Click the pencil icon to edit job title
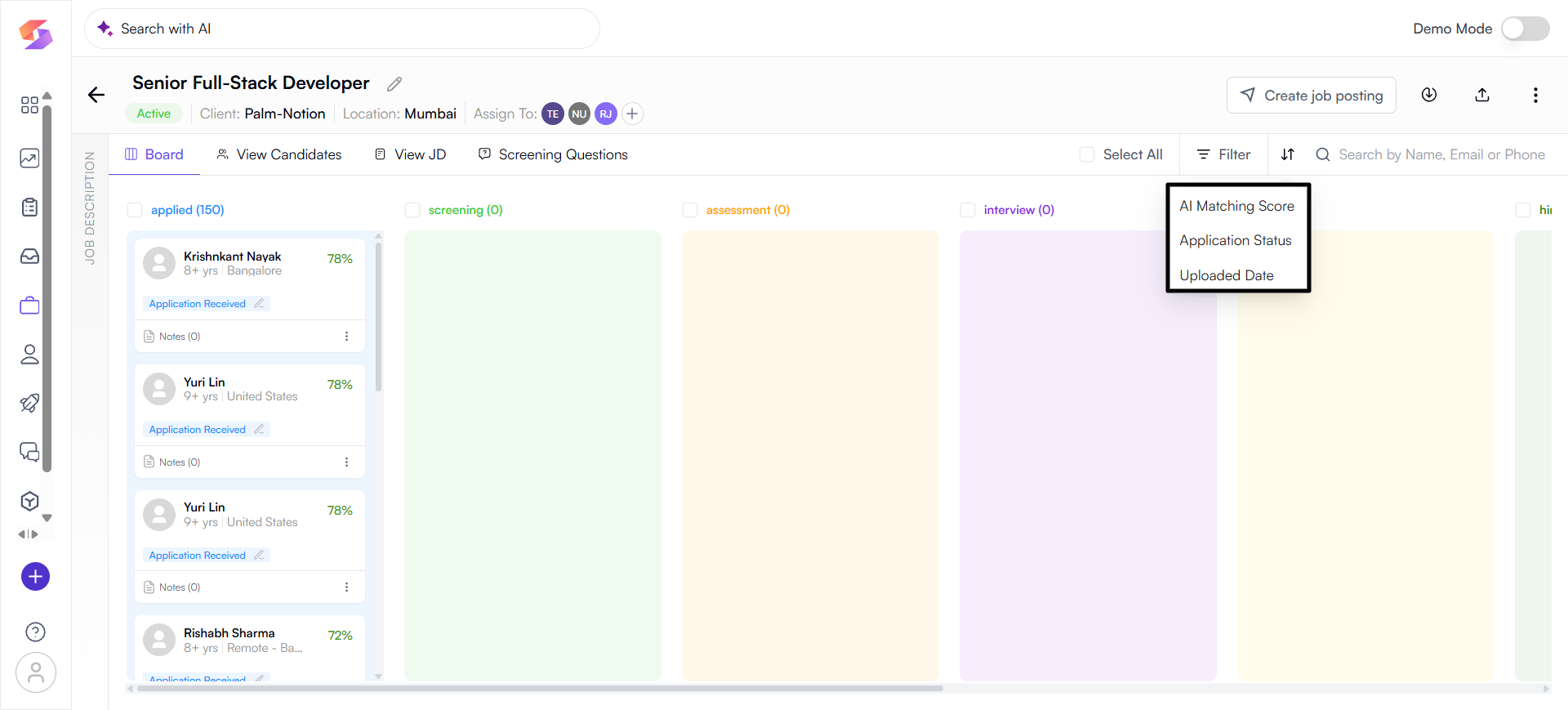Image resolution: width=1568 pixels, height=710 pixels. click(394, 84)
